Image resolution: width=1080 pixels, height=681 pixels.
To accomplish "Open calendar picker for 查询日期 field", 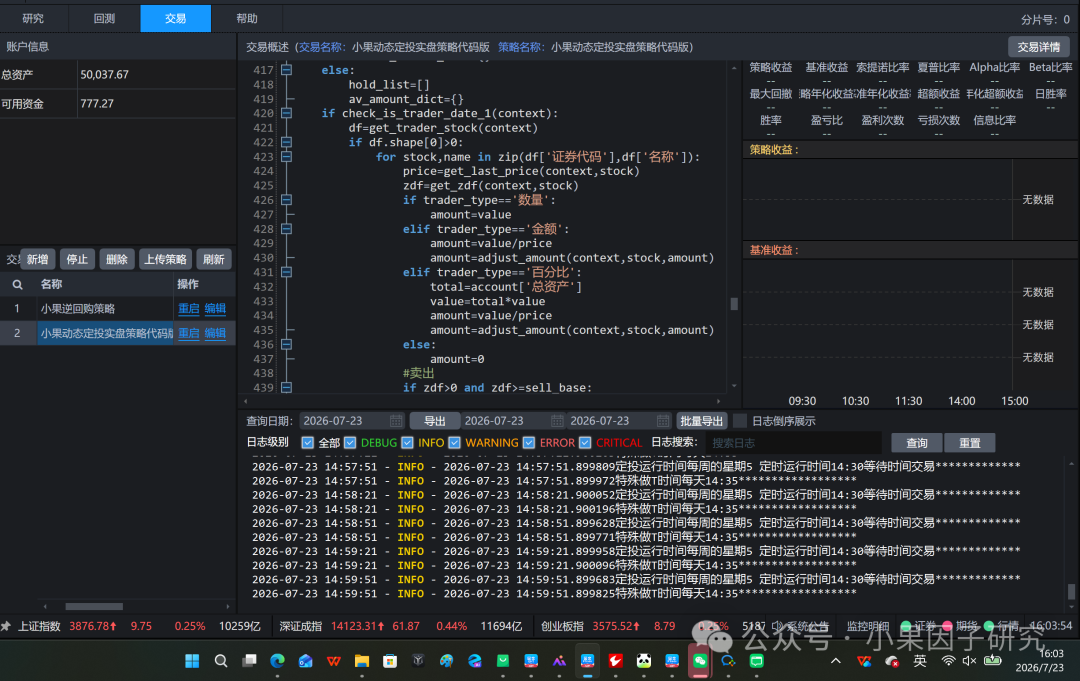I will (395, 421).
